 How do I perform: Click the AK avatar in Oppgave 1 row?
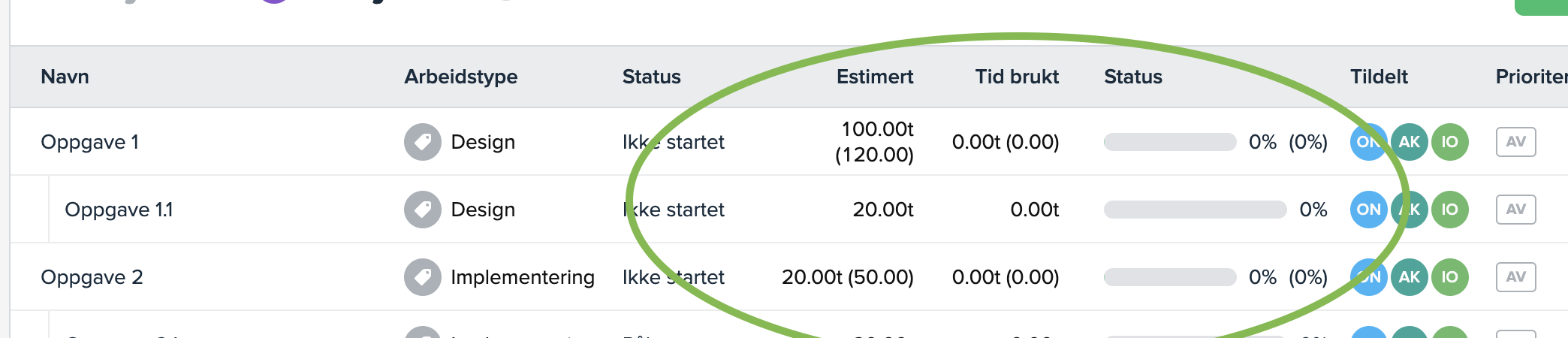pyautogui.click(x=1410, y=142)
